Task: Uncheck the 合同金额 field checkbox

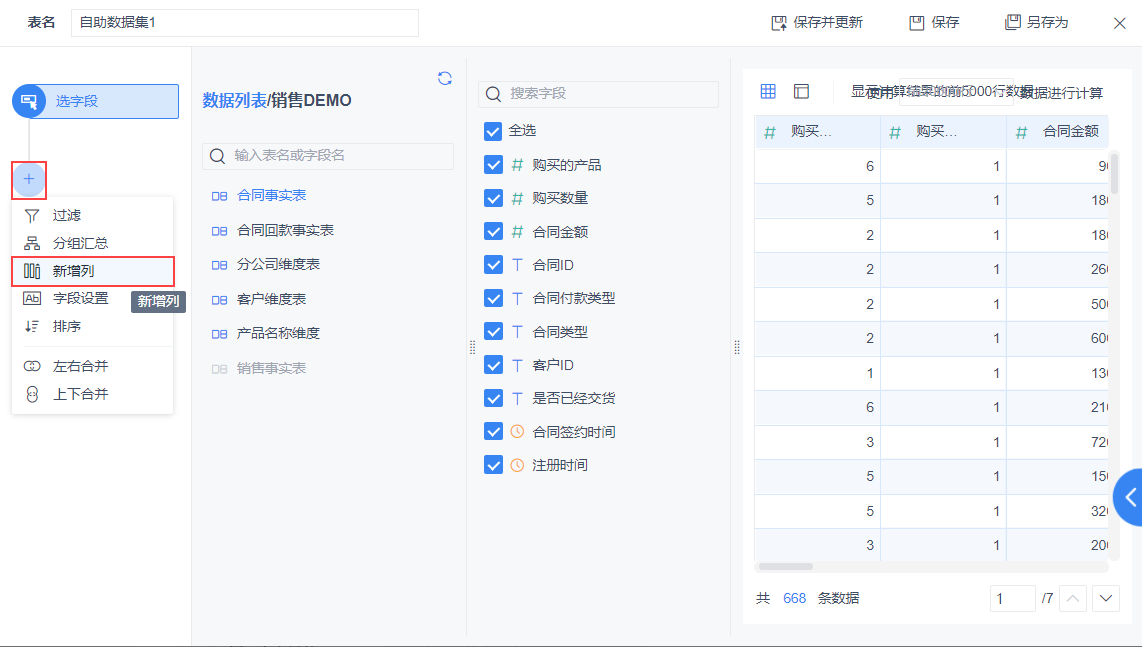Action: [x=493, y=232]
